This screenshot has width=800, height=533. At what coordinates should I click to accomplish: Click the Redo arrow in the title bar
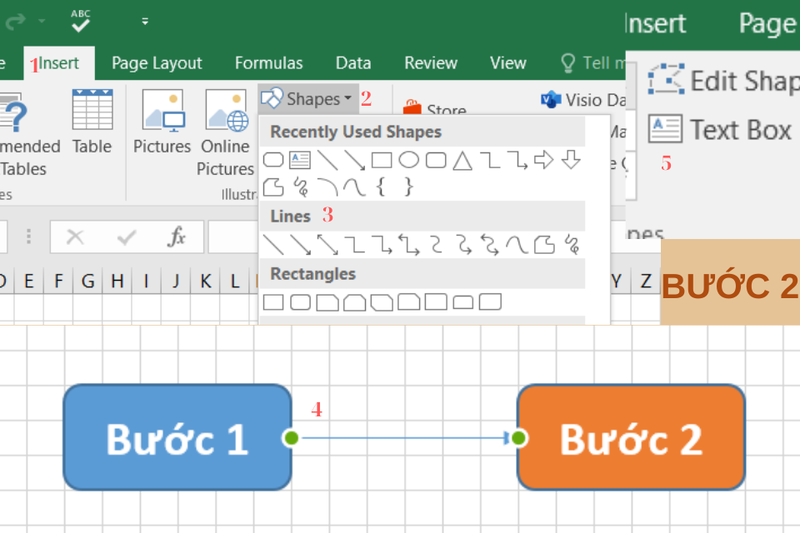coord(15,21)
